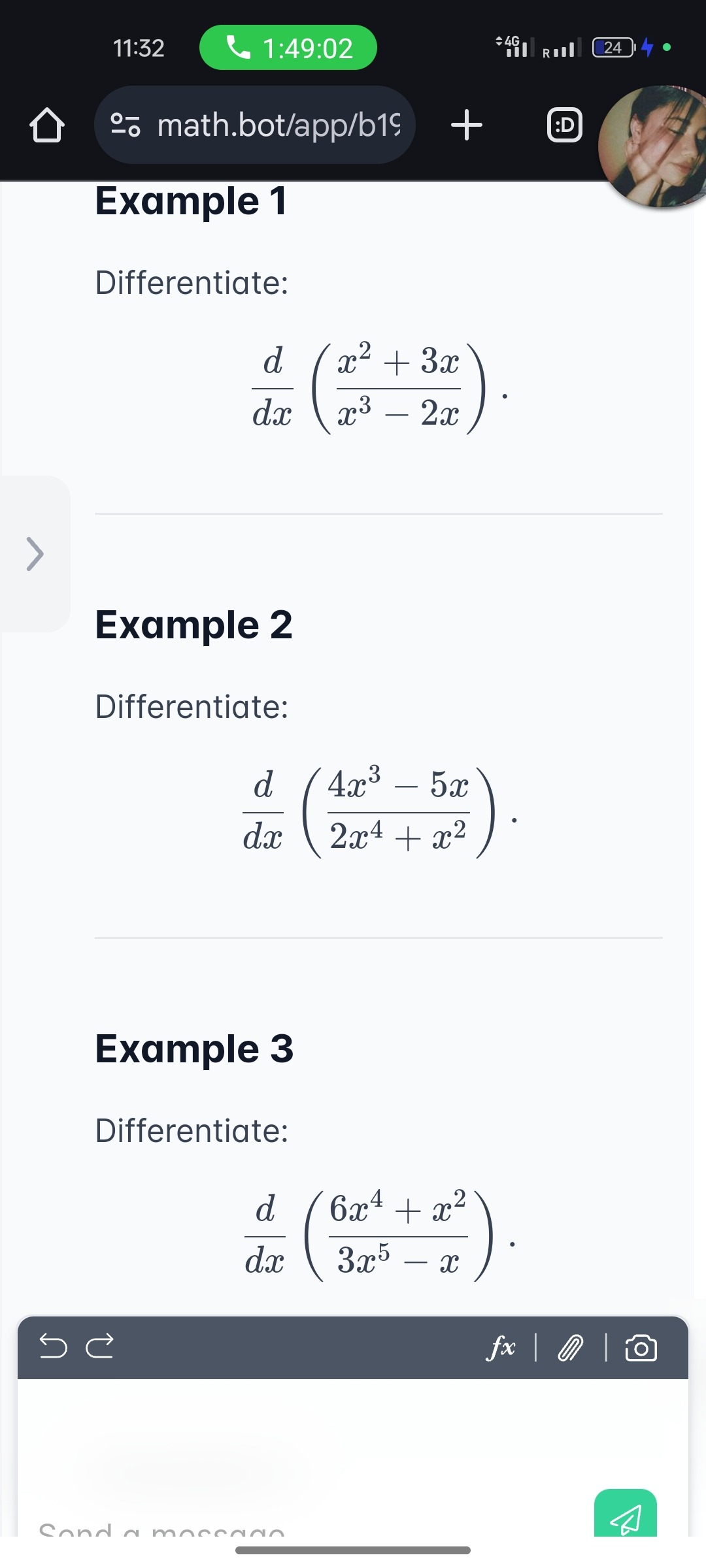Tap the Example 1 quotient formula
Viewport: 706px width, 1568px height.
(x=379, y=388)
